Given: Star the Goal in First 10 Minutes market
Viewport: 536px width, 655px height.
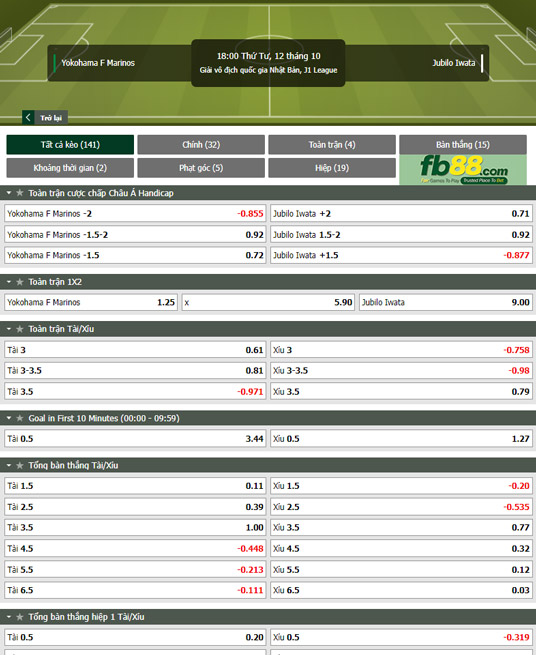Looking at the screenshot, I should tap(20, 418).
